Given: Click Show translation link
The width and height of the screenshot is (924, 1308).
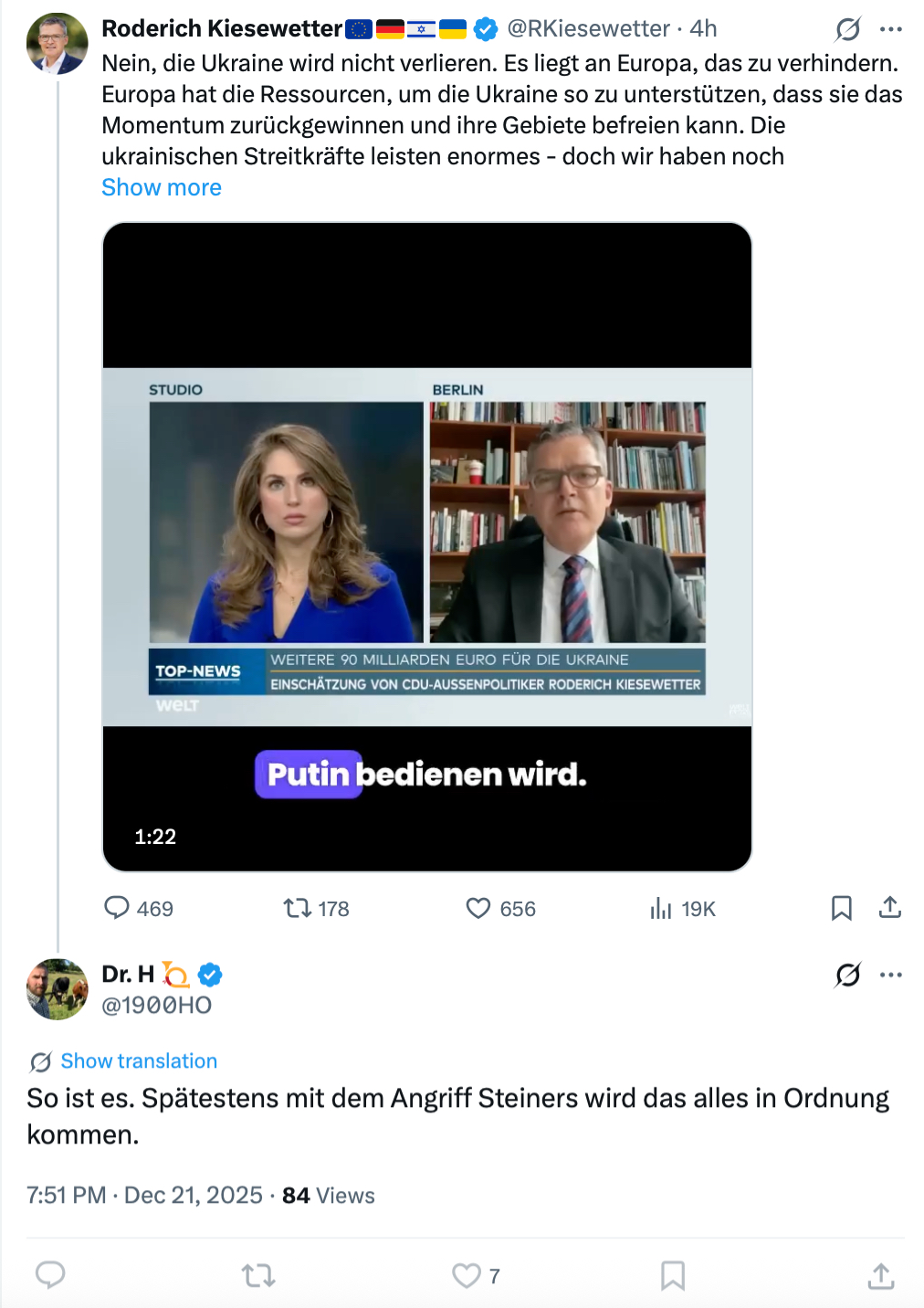Looking at the screenshot, I should pyautogui.click(x=139, y=1061).
